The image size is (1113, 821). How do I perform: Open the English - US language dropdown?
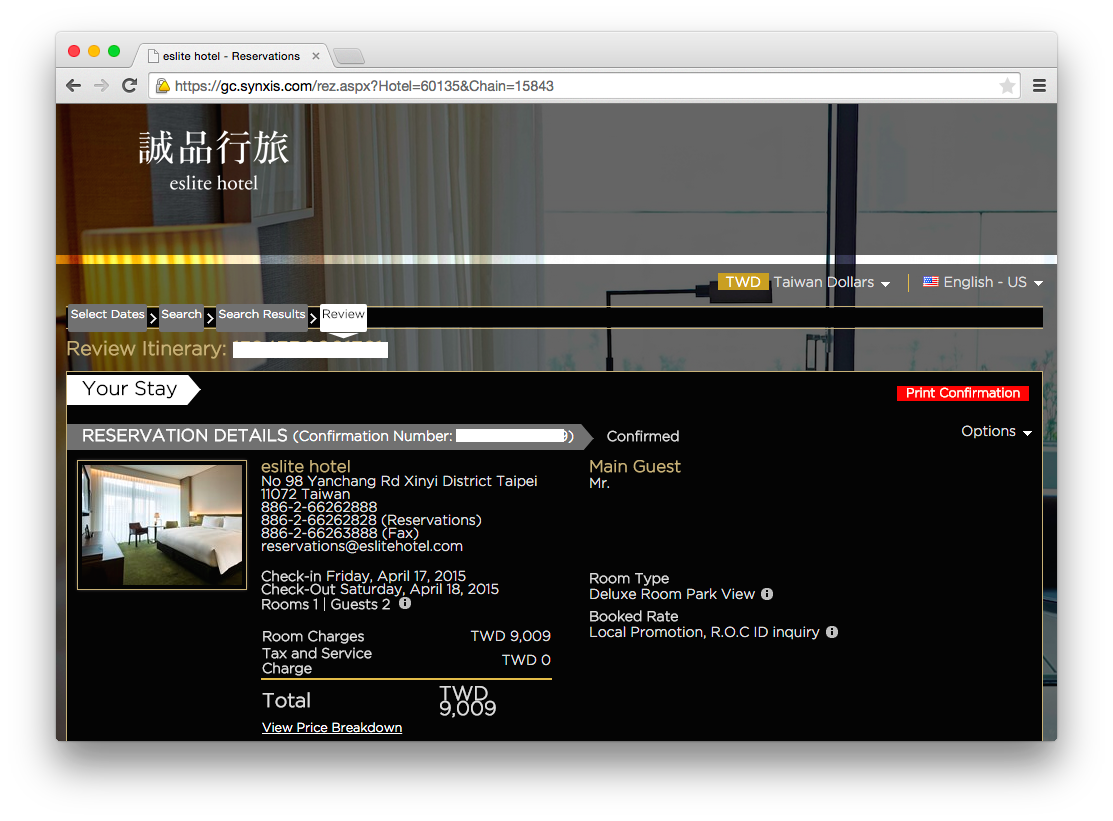(x=992, y=282)
